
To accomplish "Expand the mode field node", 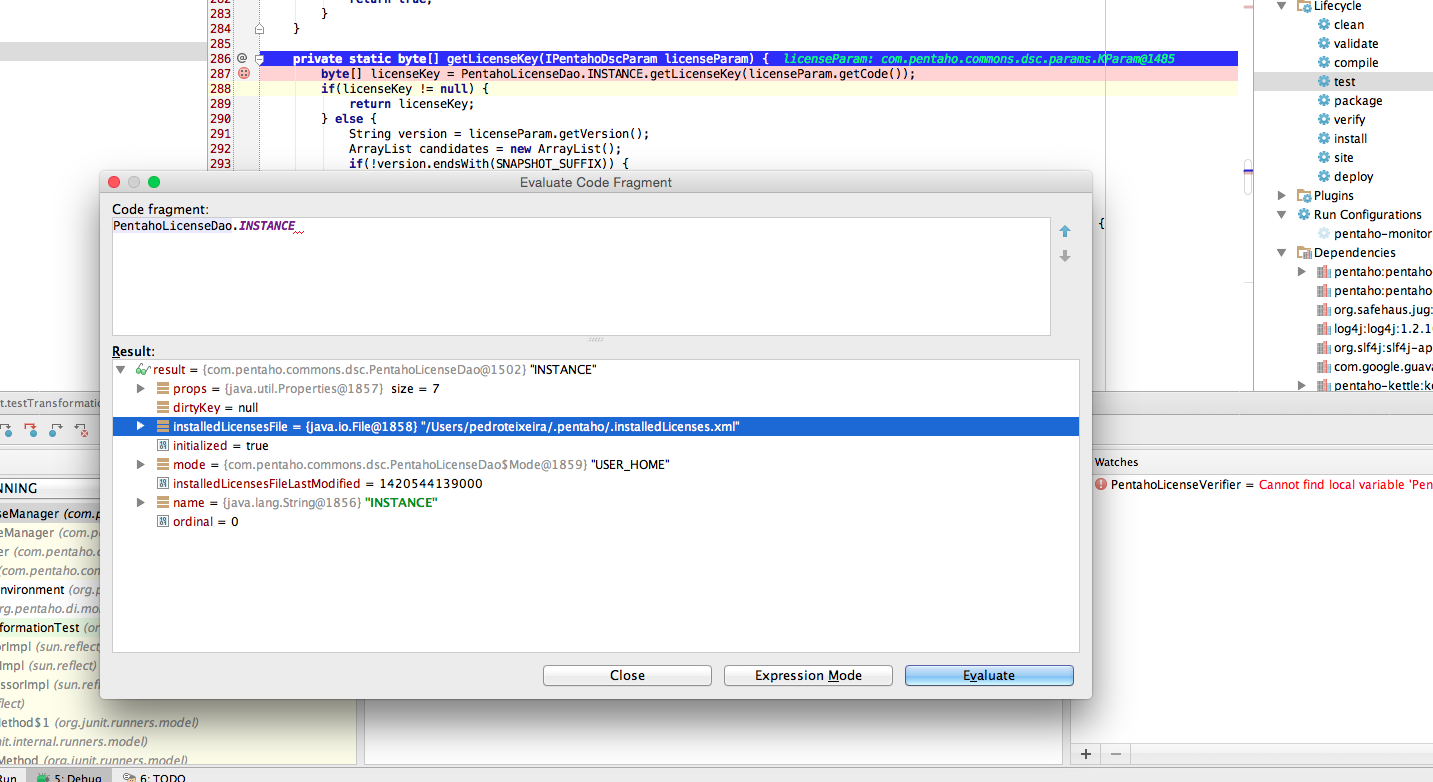I will click(141, 465).
